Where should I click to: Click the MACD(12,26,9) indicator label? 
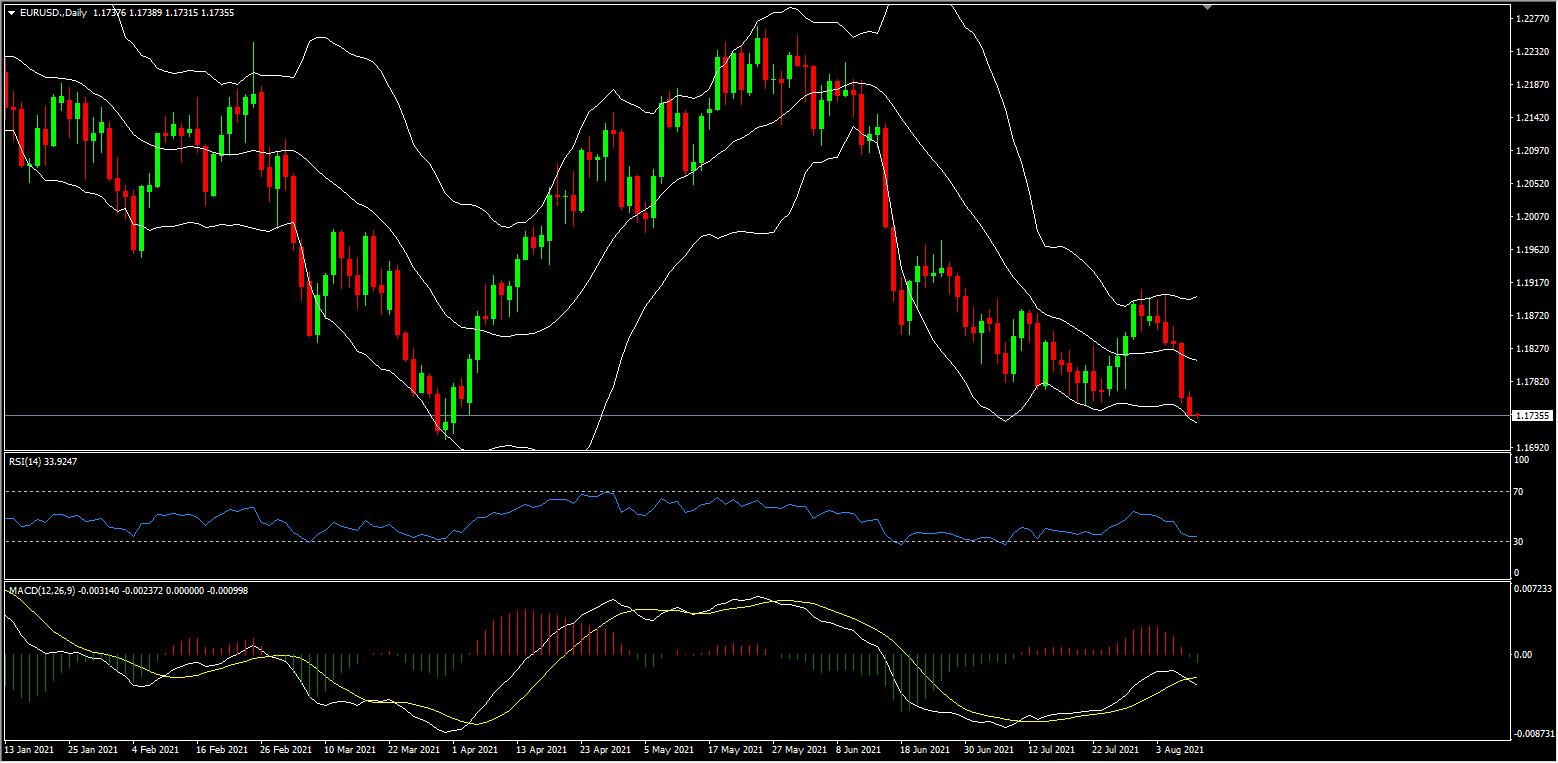[46, 591]
